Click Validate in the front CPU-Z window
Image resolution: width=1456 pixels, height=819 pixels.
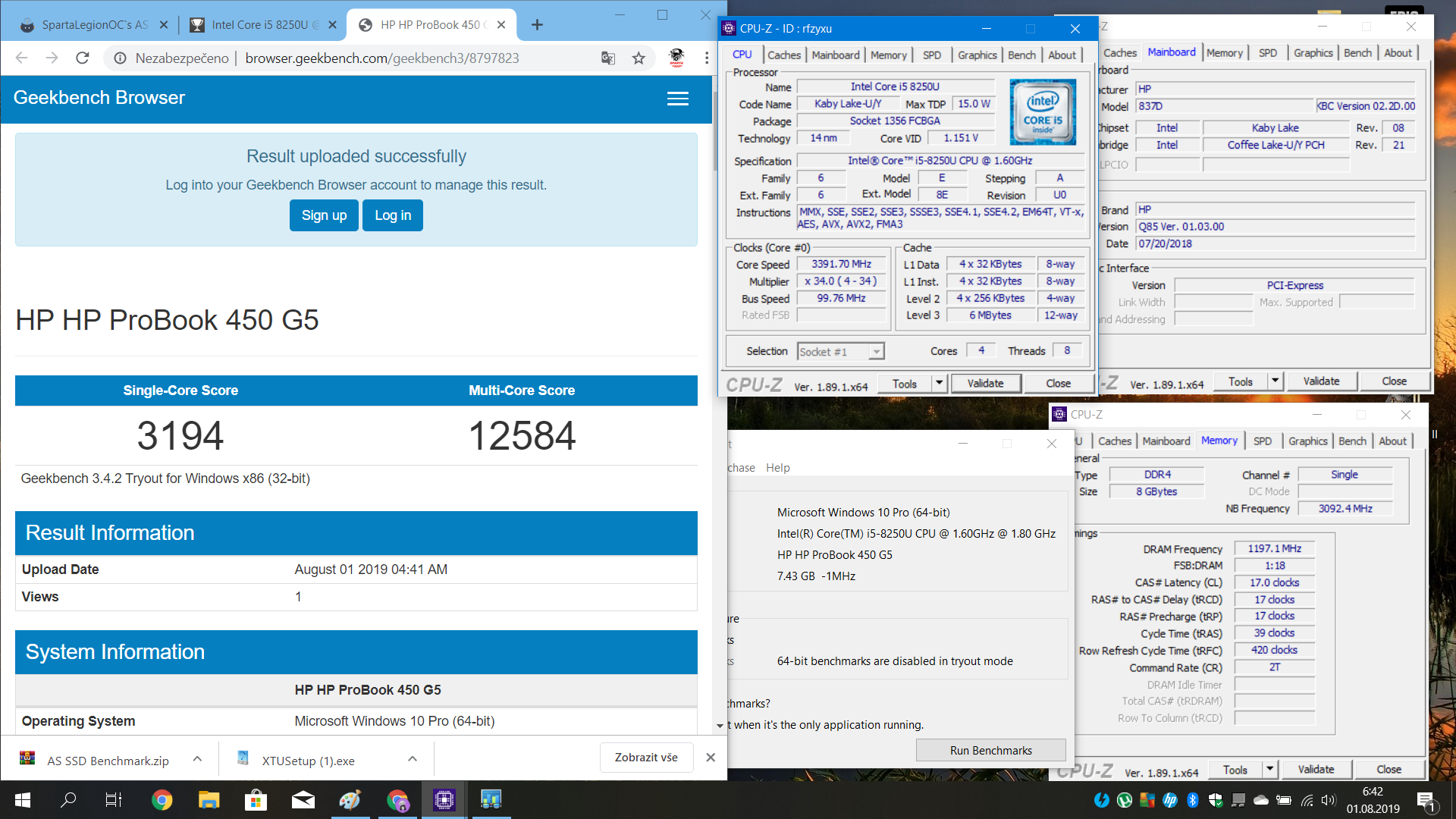point(985,383)
